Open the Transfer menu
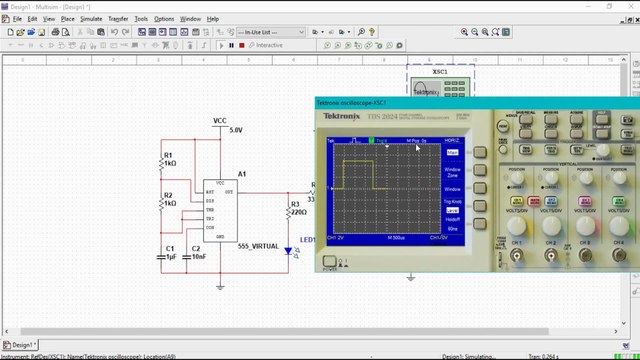 point(118,19)
